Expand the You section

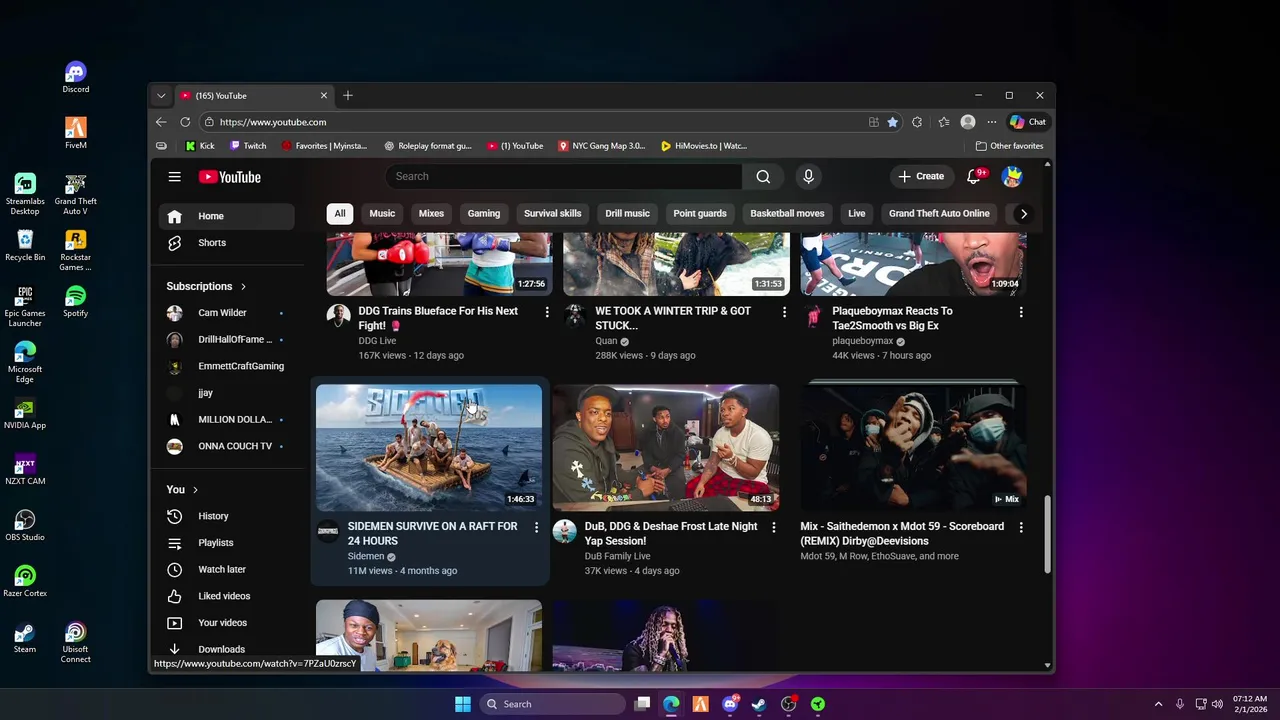[182, 489]
